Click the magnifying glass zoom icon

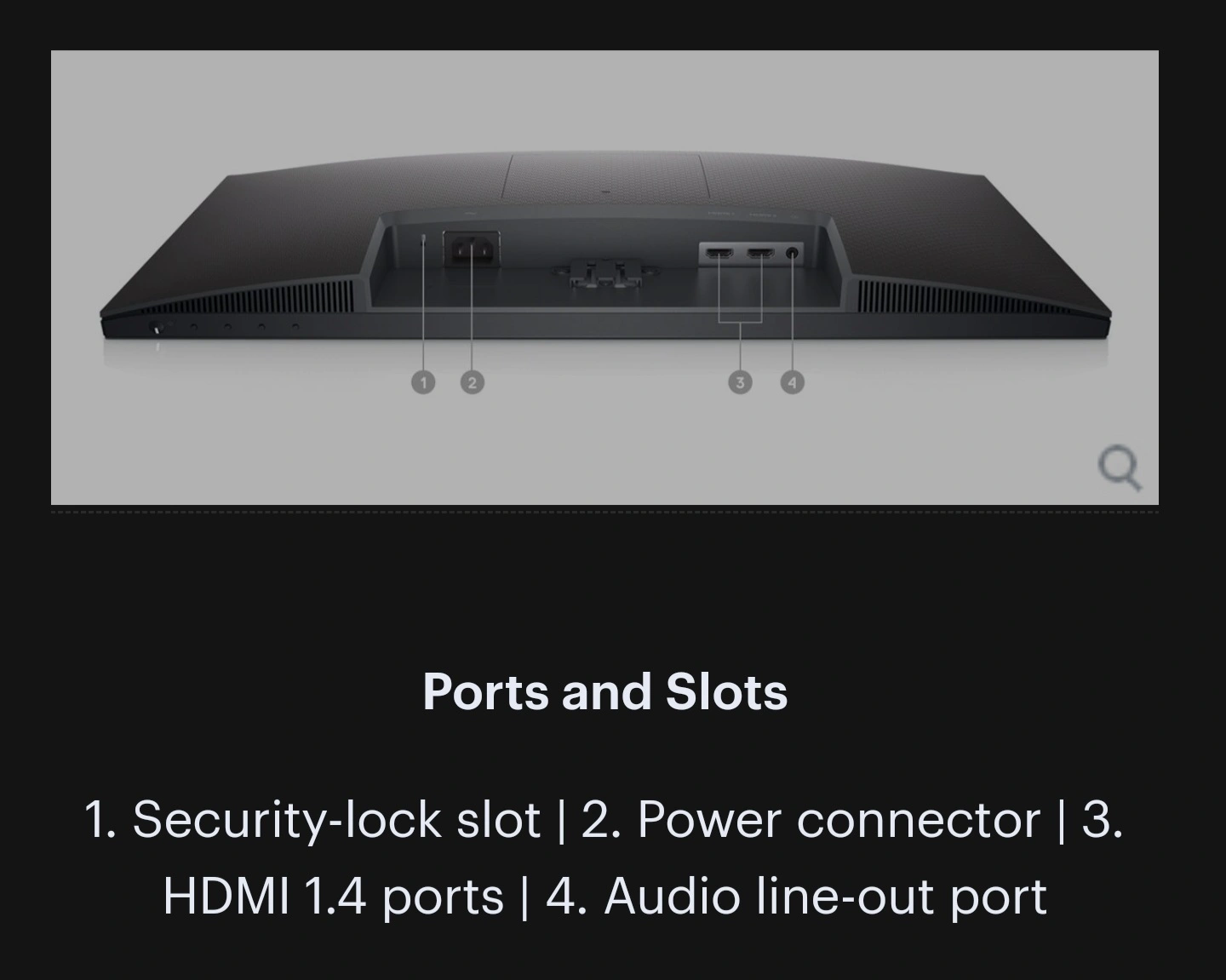tap(1120, 469)
